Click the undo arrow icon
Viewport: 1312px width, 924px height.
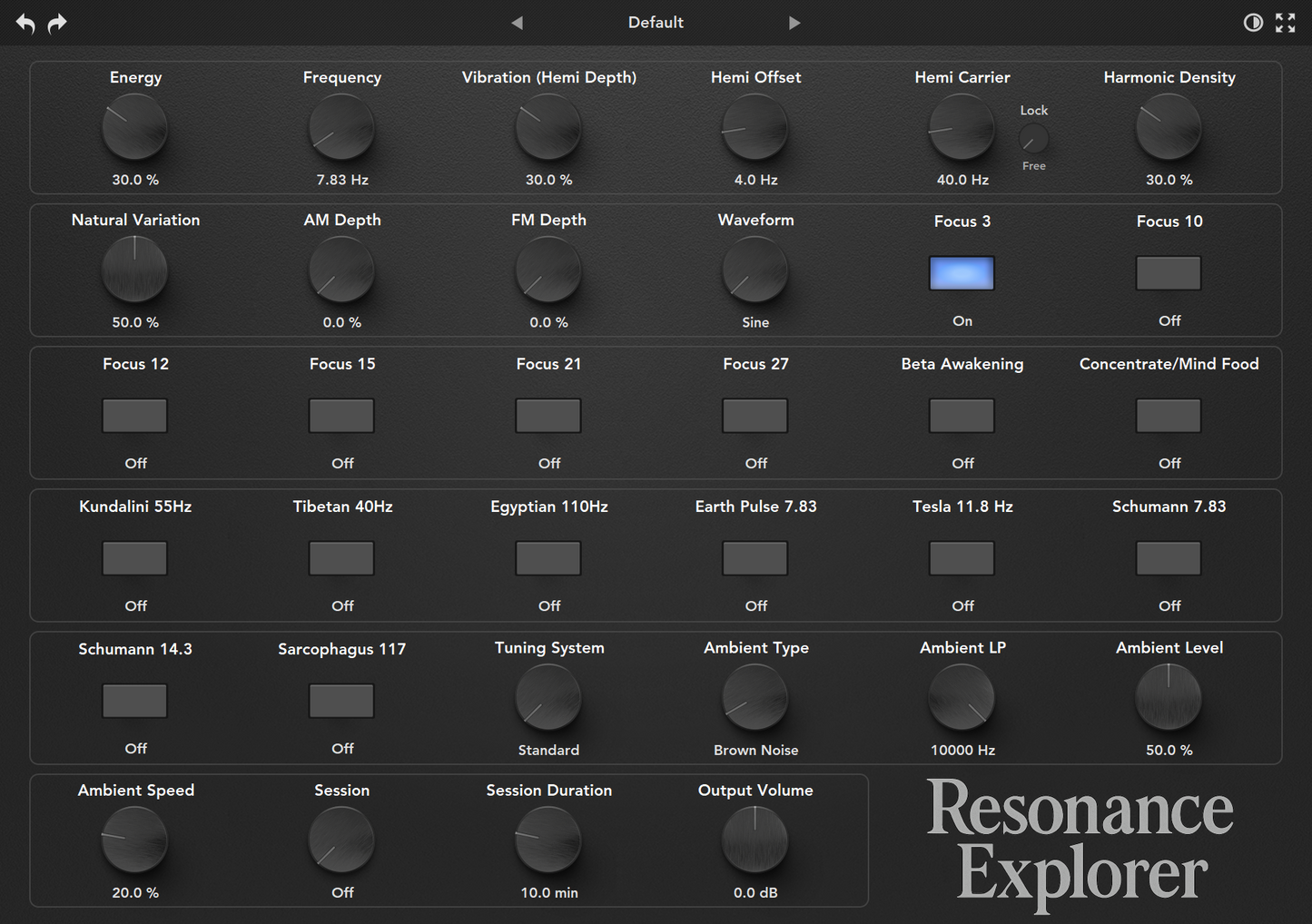point(25,23)
